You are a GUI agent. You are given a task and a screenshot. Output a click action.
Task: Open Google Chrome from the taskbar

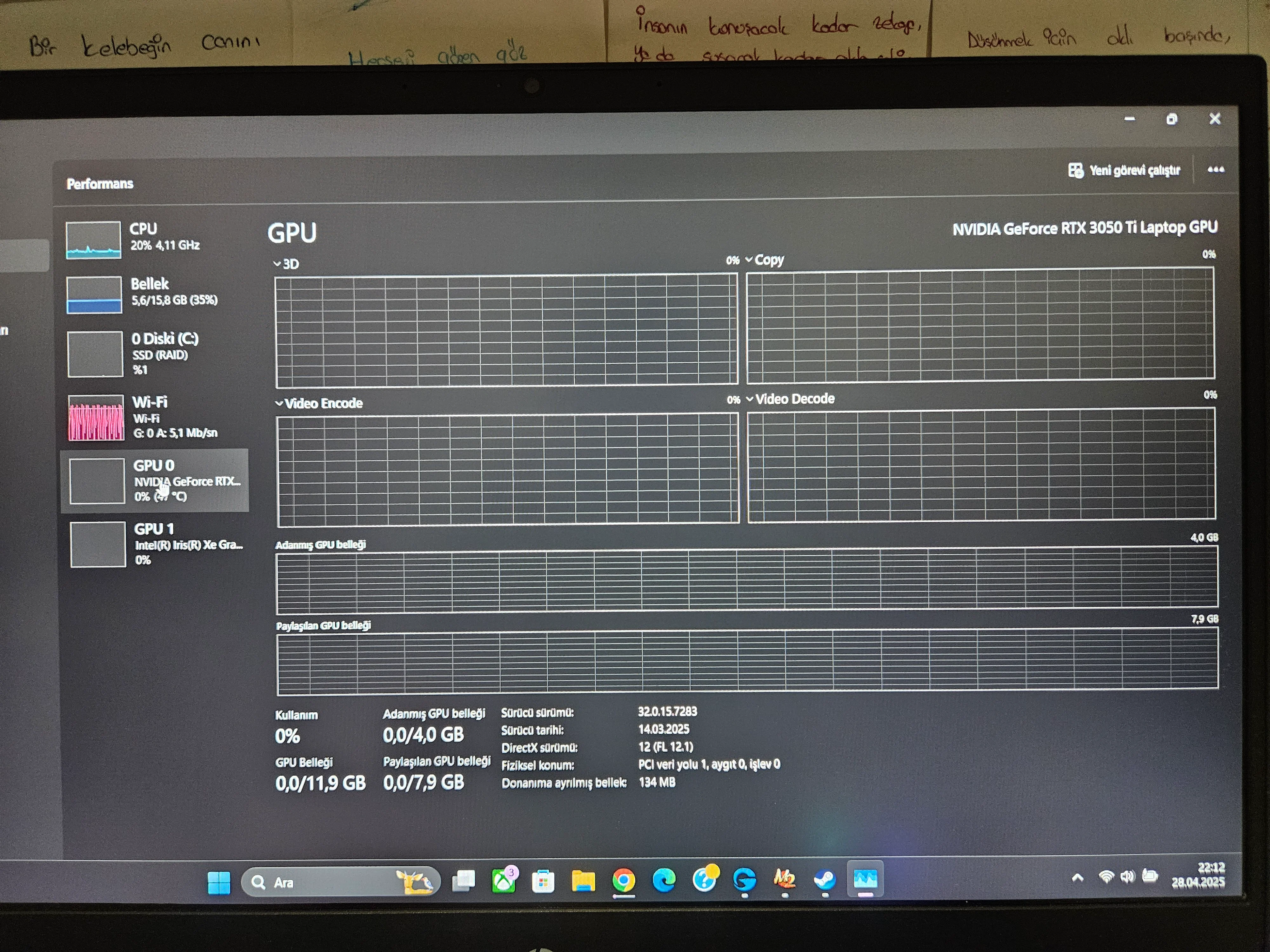click(624, 880)
